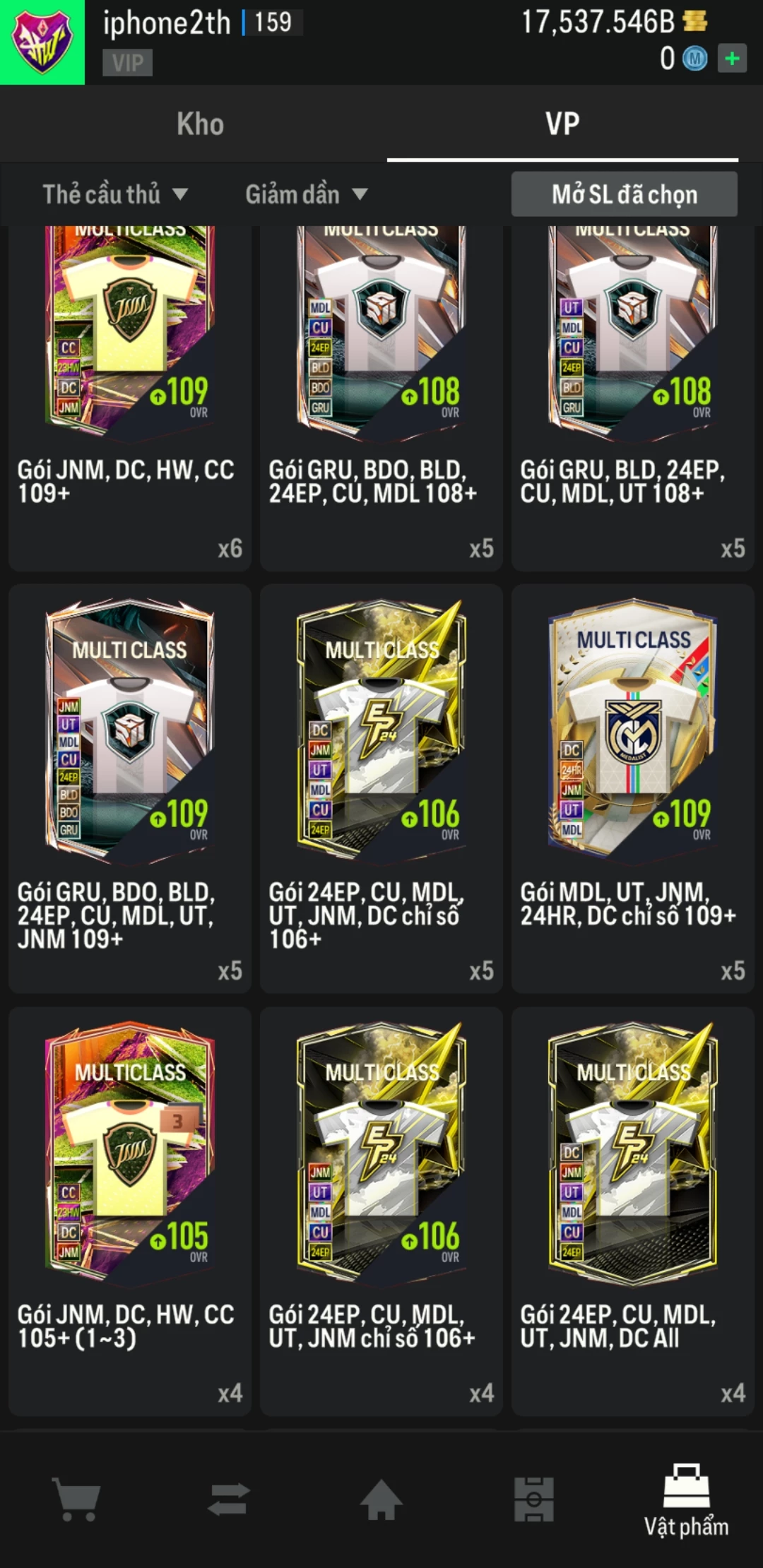Select Gói JNM, DC, HW, CC 109+ pack
Screen dimensions: 763x1568
pos(130,398)
